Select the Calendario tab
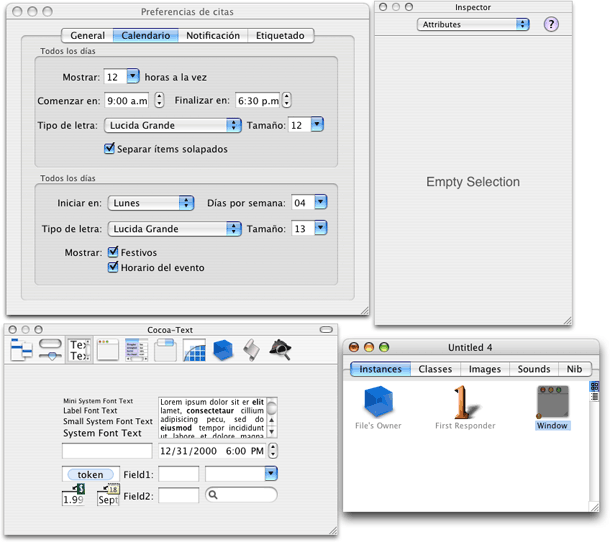Viewport: 610px width, 542px height. 145,35
